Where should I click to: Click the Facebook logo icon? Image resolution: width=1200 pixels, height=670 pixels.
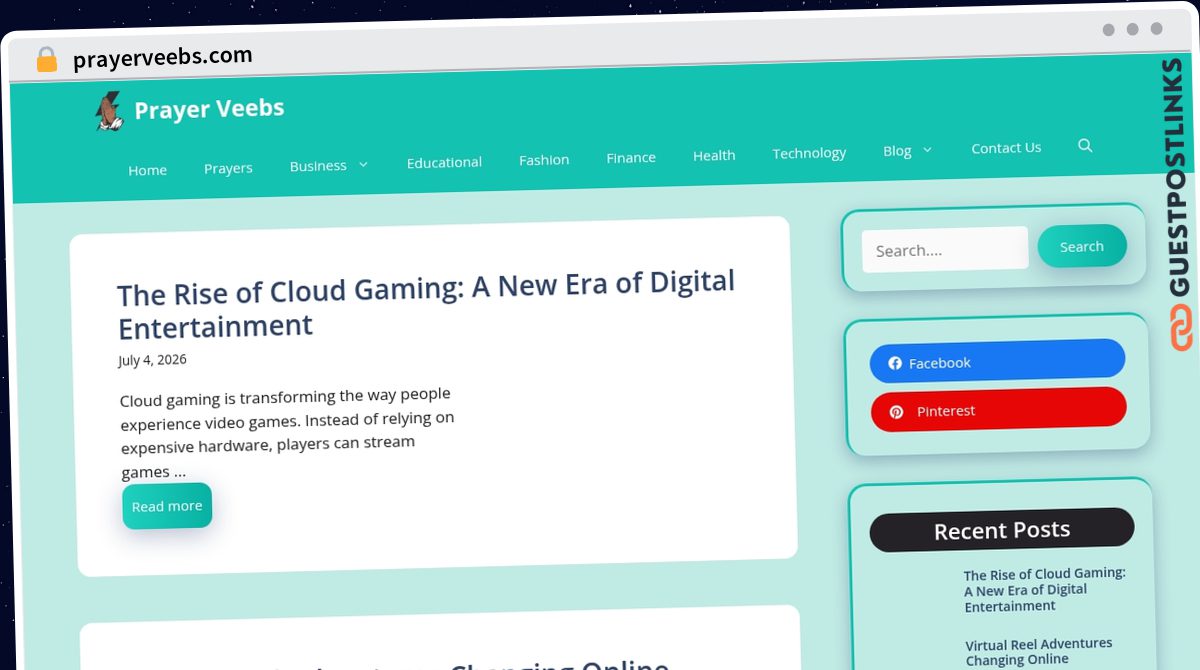(x=895, y=363)
